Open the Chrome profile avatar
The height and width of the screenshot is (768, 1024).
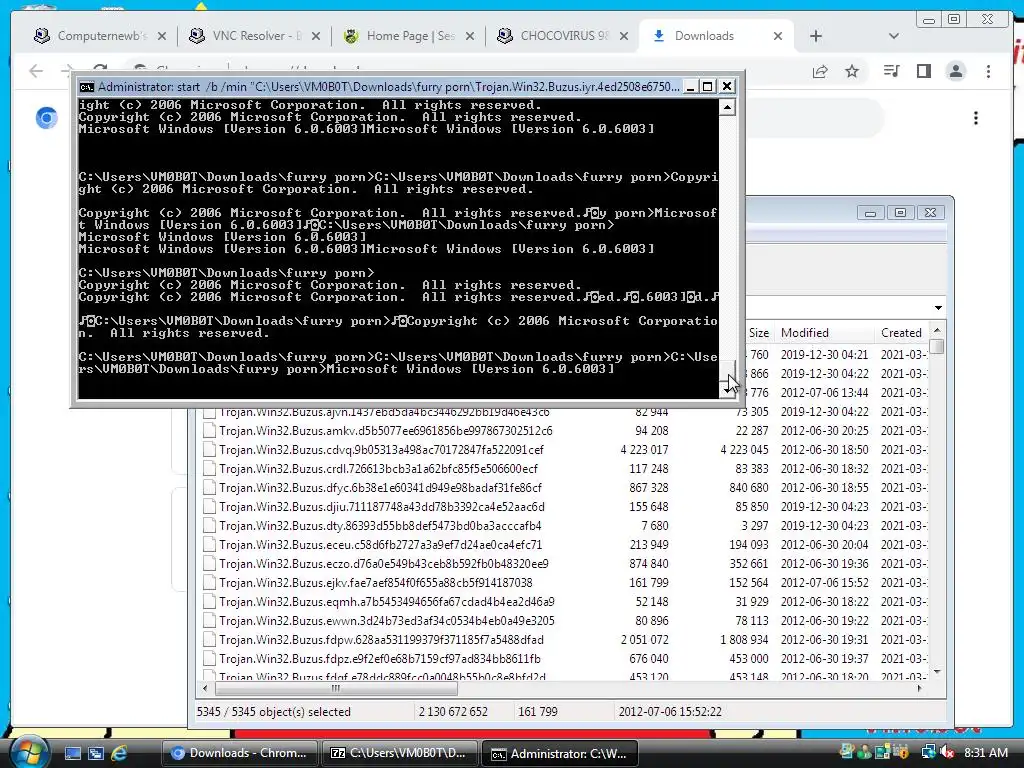coord(956,71)
